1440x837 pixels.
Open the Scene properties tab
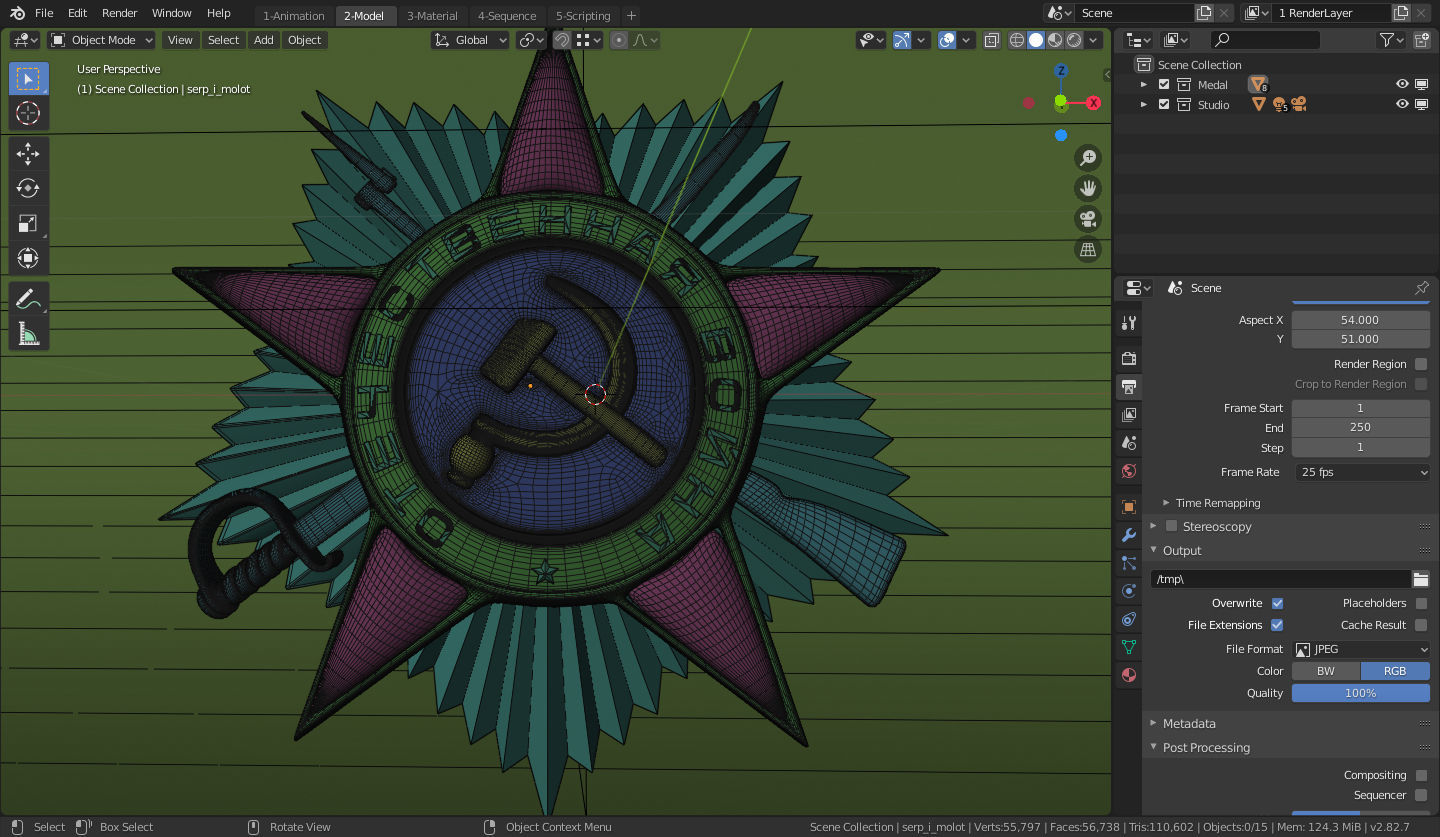(1129, 442)
